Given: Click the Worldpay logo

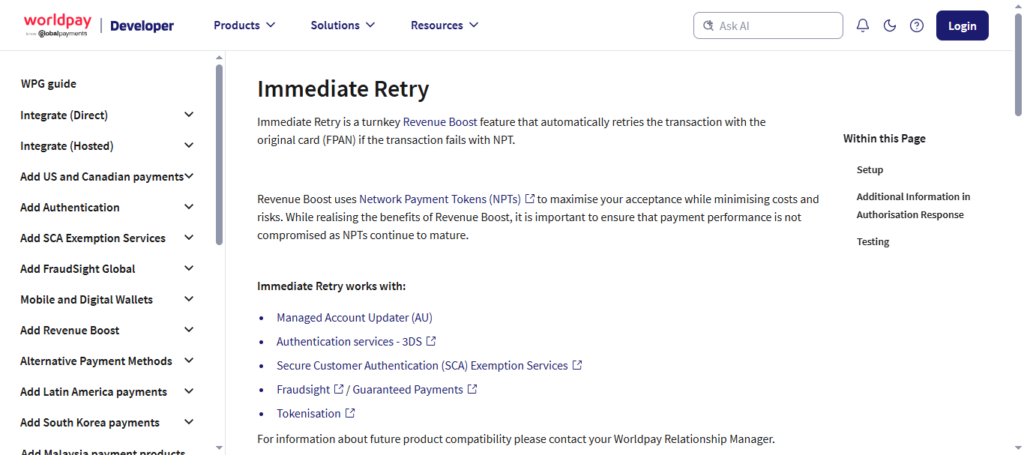Looking at the screenshot, I should coord(57,25).
